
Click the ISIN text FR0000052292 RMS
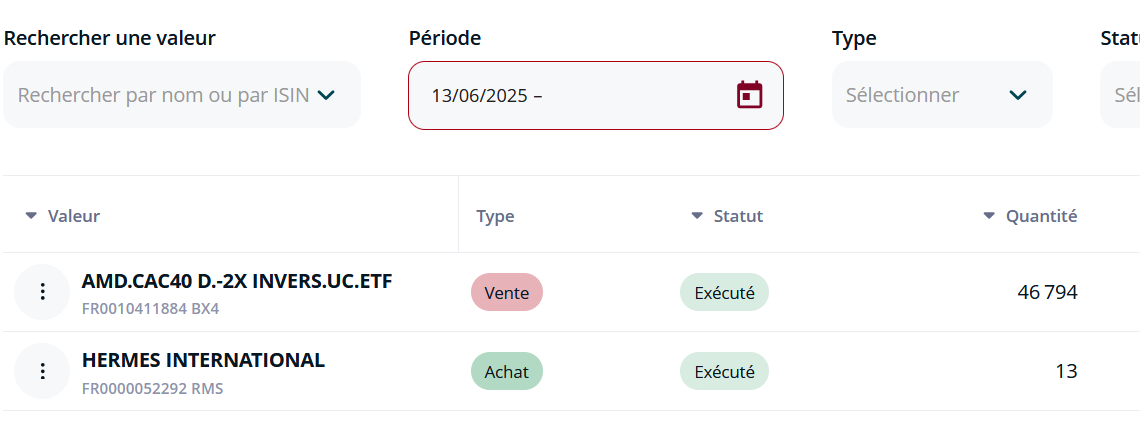pos(153,389)
